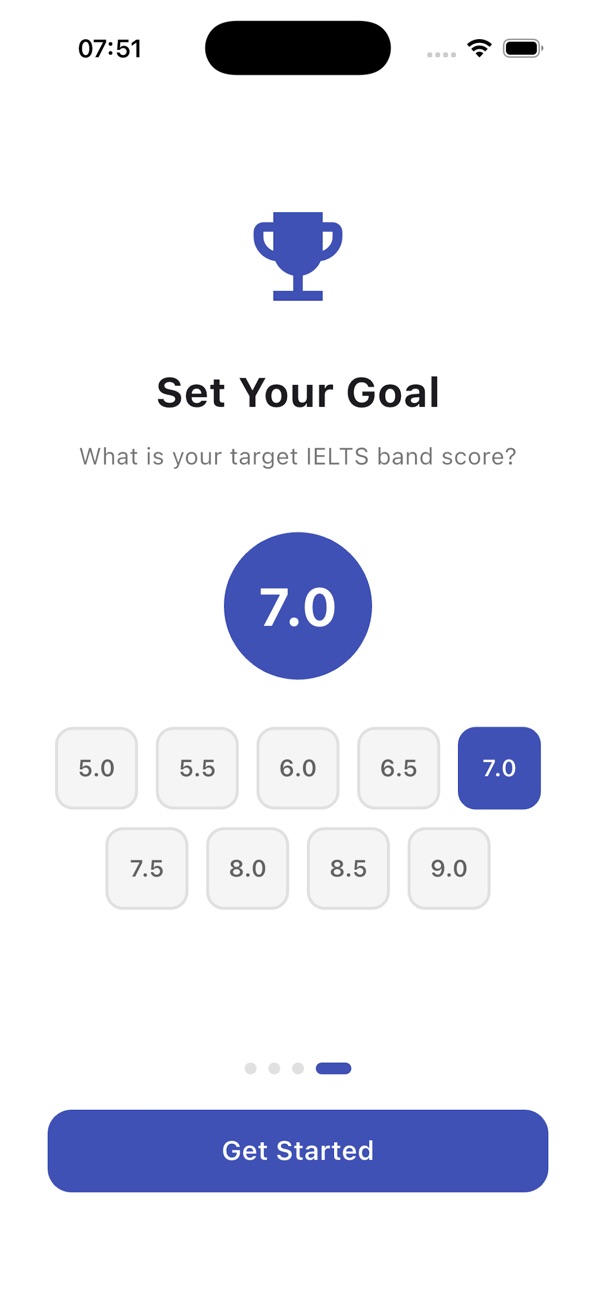Go to third onboarding page dot

[x=298, y=1068]
